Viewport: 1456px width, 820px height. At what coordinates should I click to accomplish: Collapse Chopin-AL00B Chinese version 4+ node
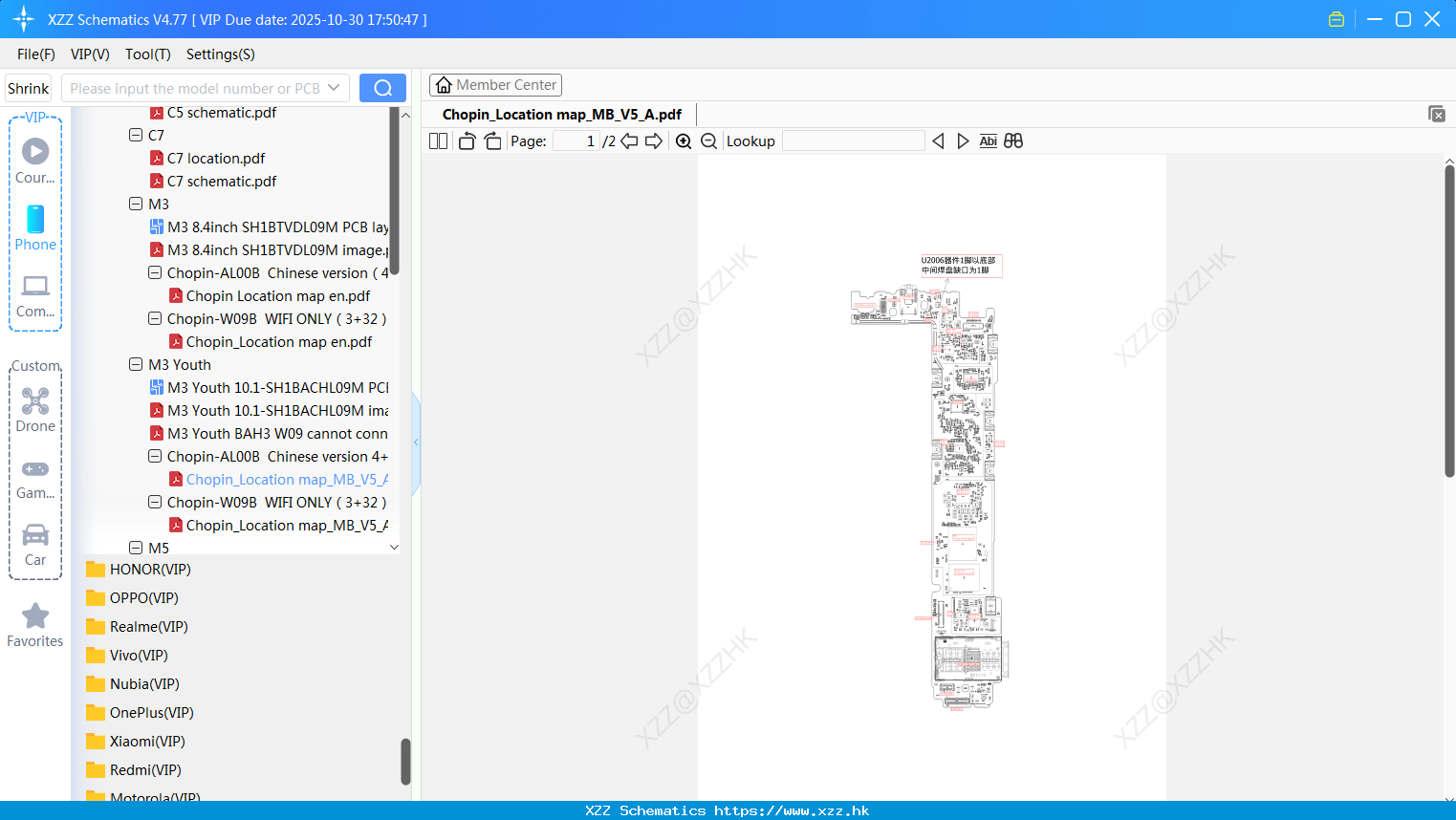pyautogui.click(x=155, y=456)
